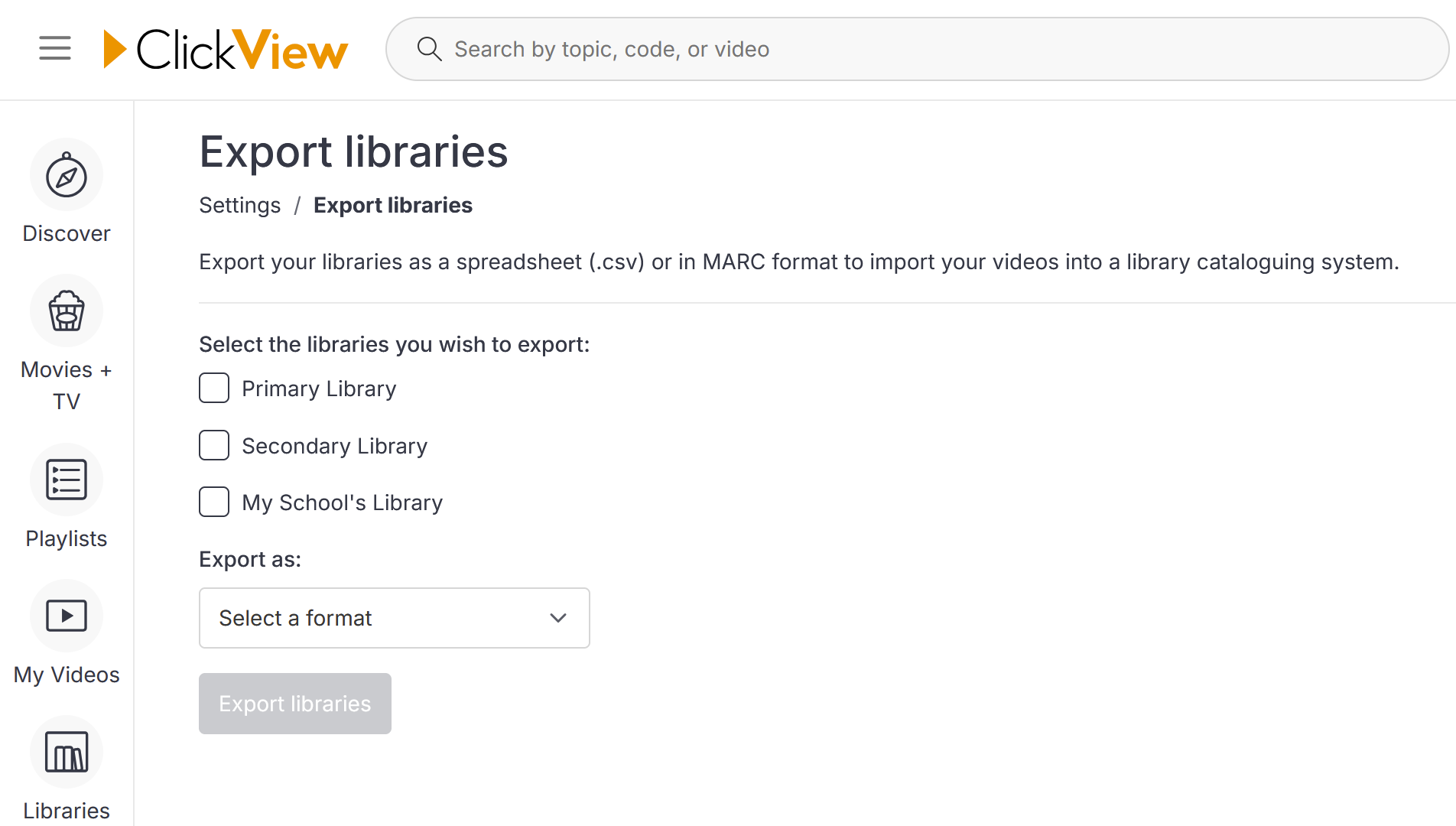Click the ClickView logo
This screenshot has width=1456, height=826.
(x=226, y=49)
